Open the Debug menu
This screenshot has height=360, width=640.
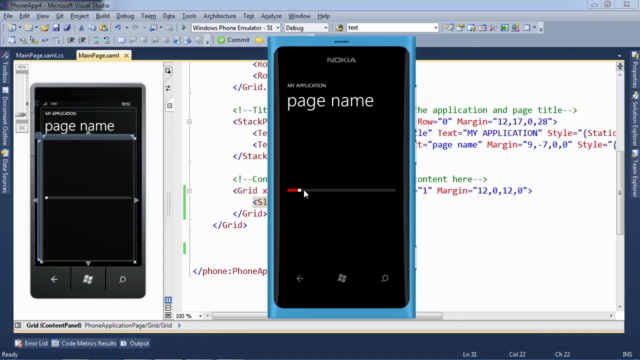[x=125, y=16]
